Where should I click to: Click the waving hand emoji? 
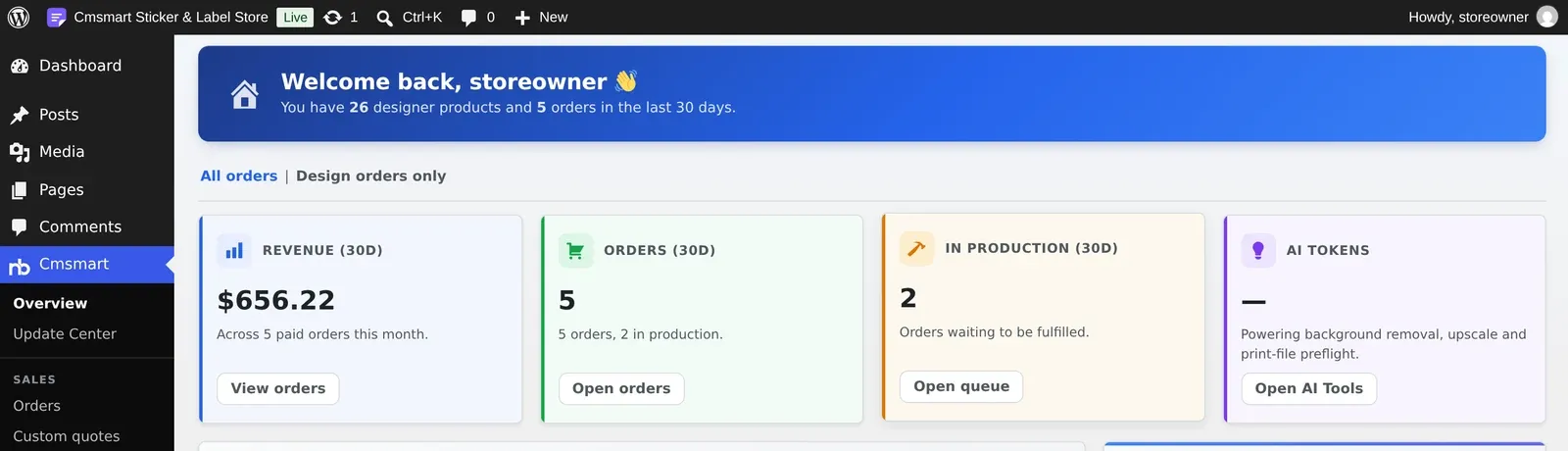coord(626,80)
